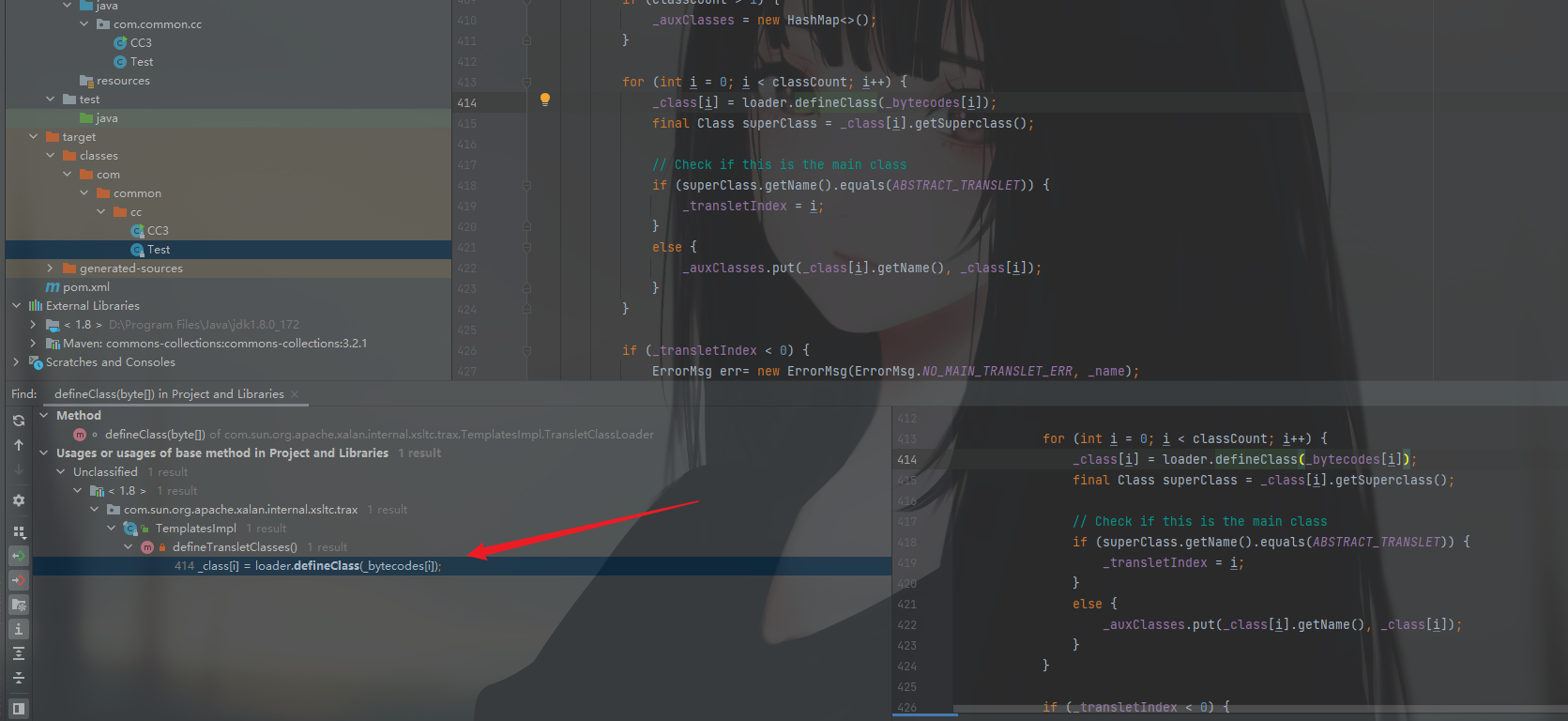Collapse the Unclassified results node
Viewport: 1568px width, 721px height.
point(61,472)
